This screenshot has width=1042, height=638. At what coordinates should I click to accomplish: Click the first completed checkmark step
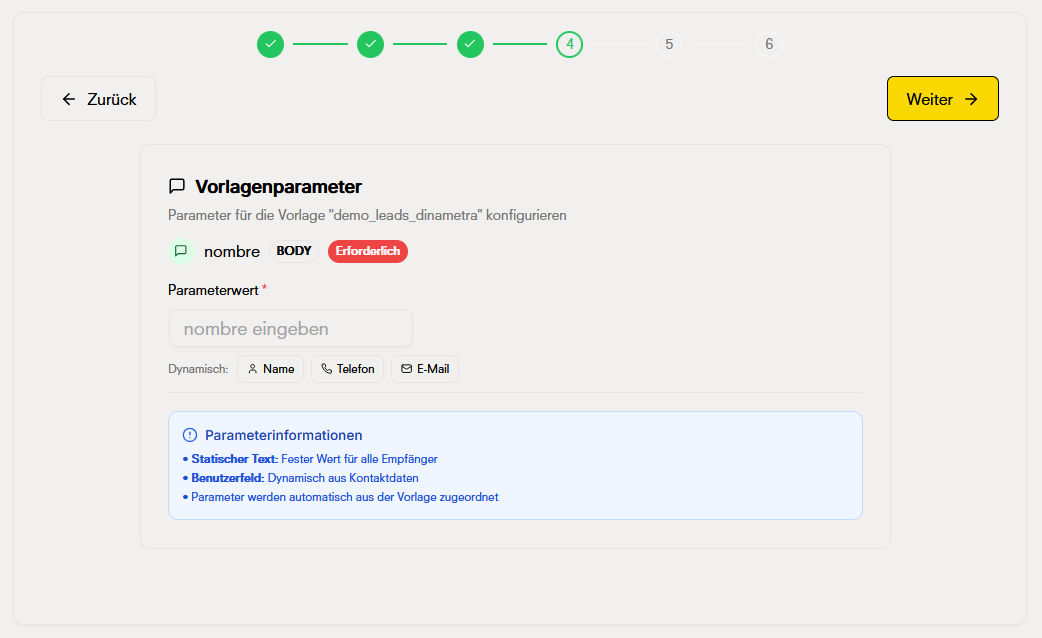(270, 44)
